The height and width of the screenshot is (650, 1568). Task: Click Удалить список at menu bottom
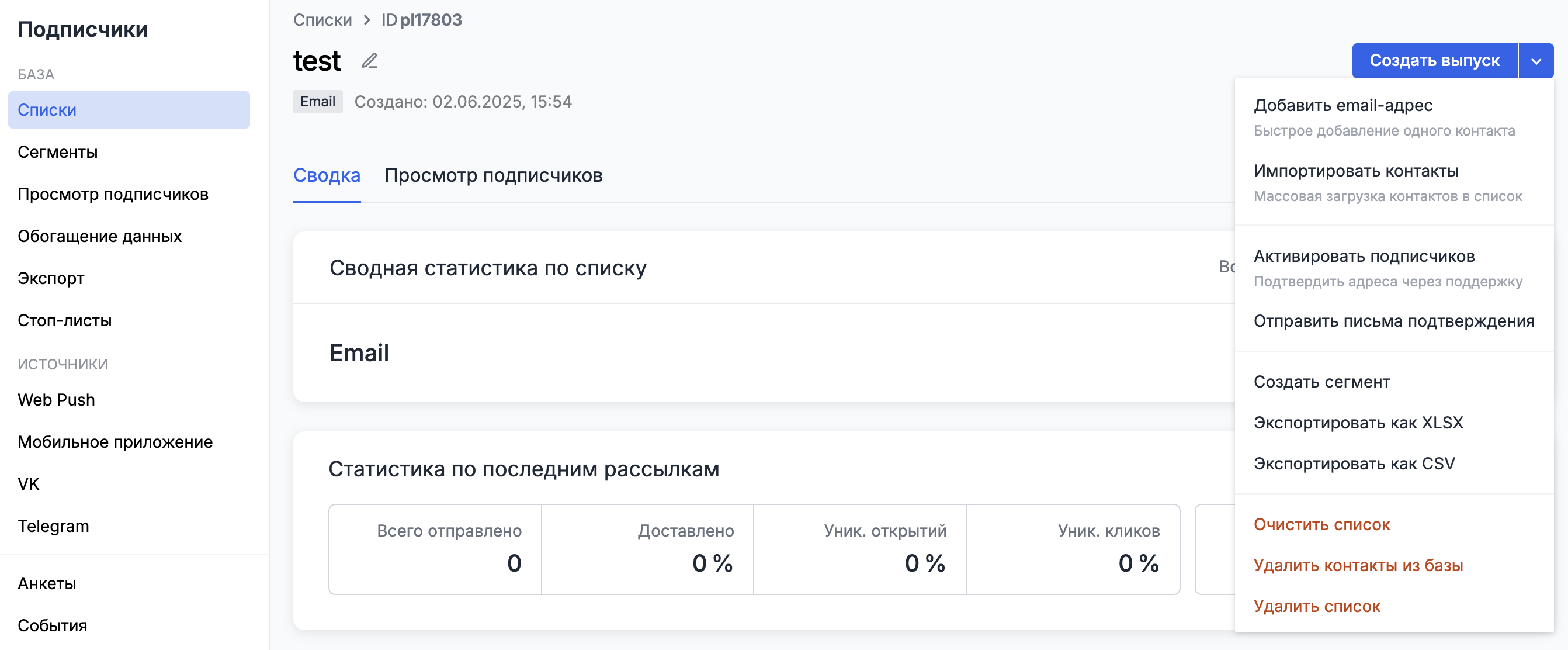point(1317,606)
